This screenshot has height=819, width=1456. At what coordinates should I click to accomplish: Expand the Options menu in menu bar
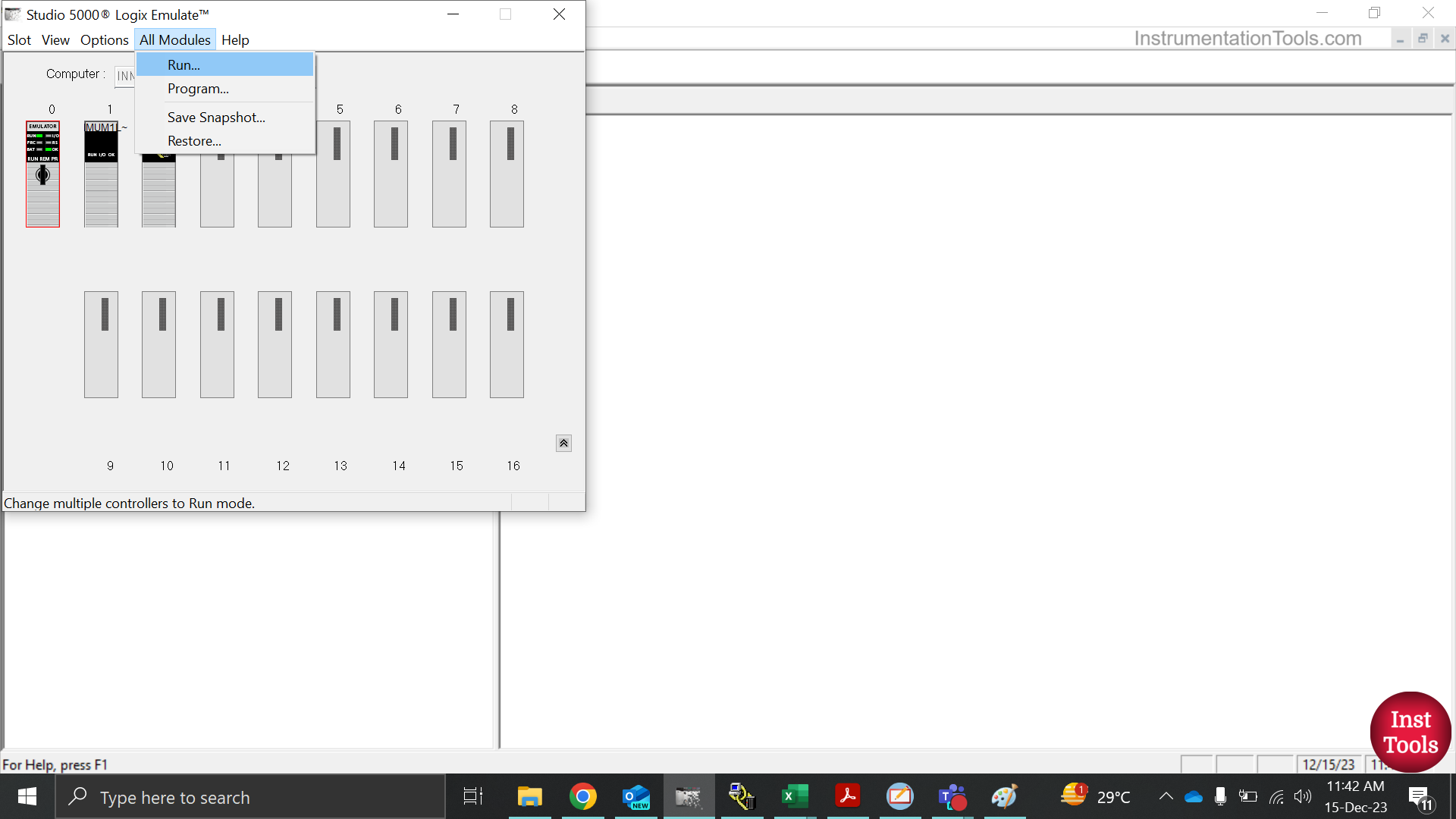pyautogui.click(x=104, y=40)
